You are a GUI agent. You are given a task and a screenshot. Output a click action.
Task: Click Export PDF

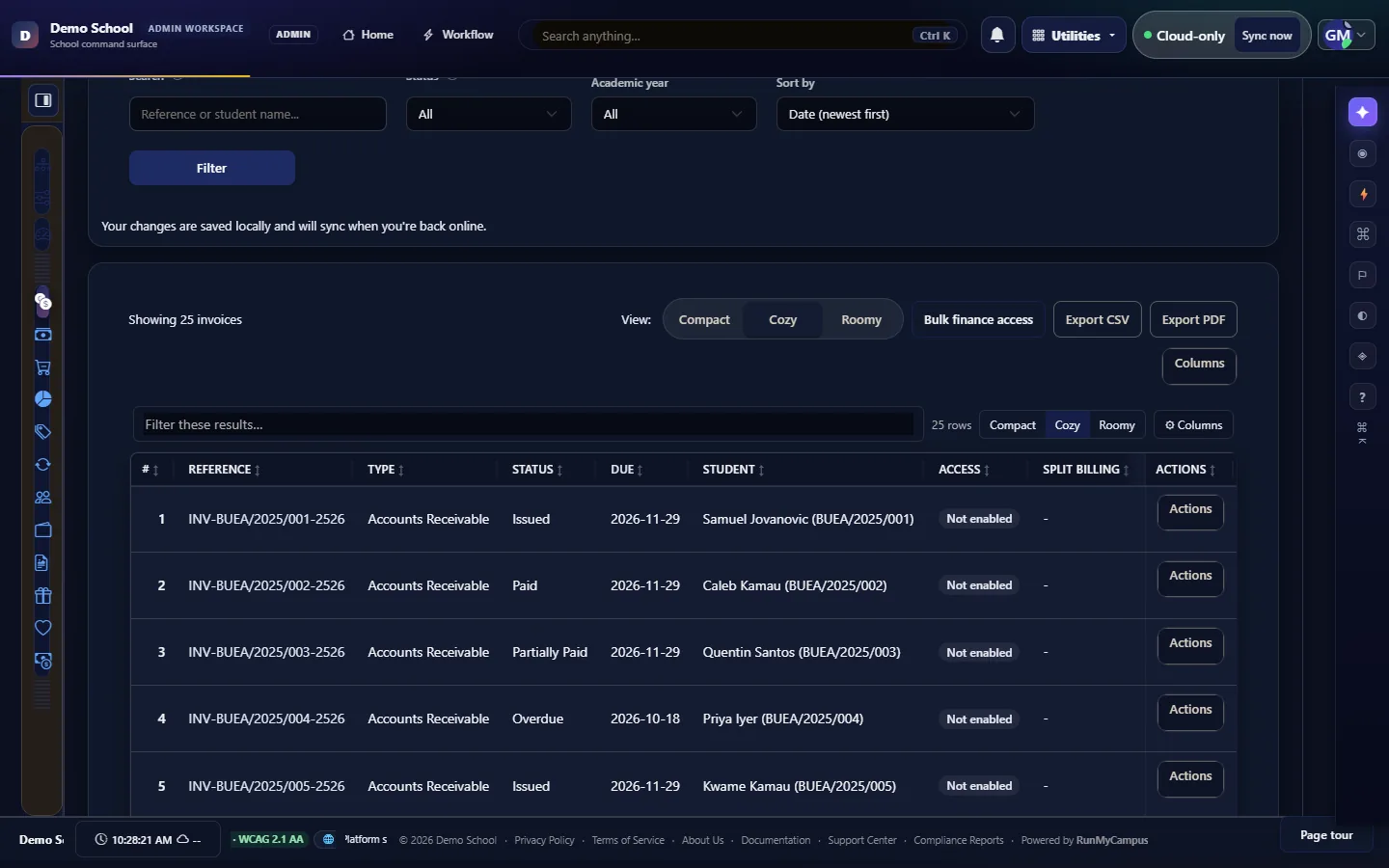pos(1193,320)
